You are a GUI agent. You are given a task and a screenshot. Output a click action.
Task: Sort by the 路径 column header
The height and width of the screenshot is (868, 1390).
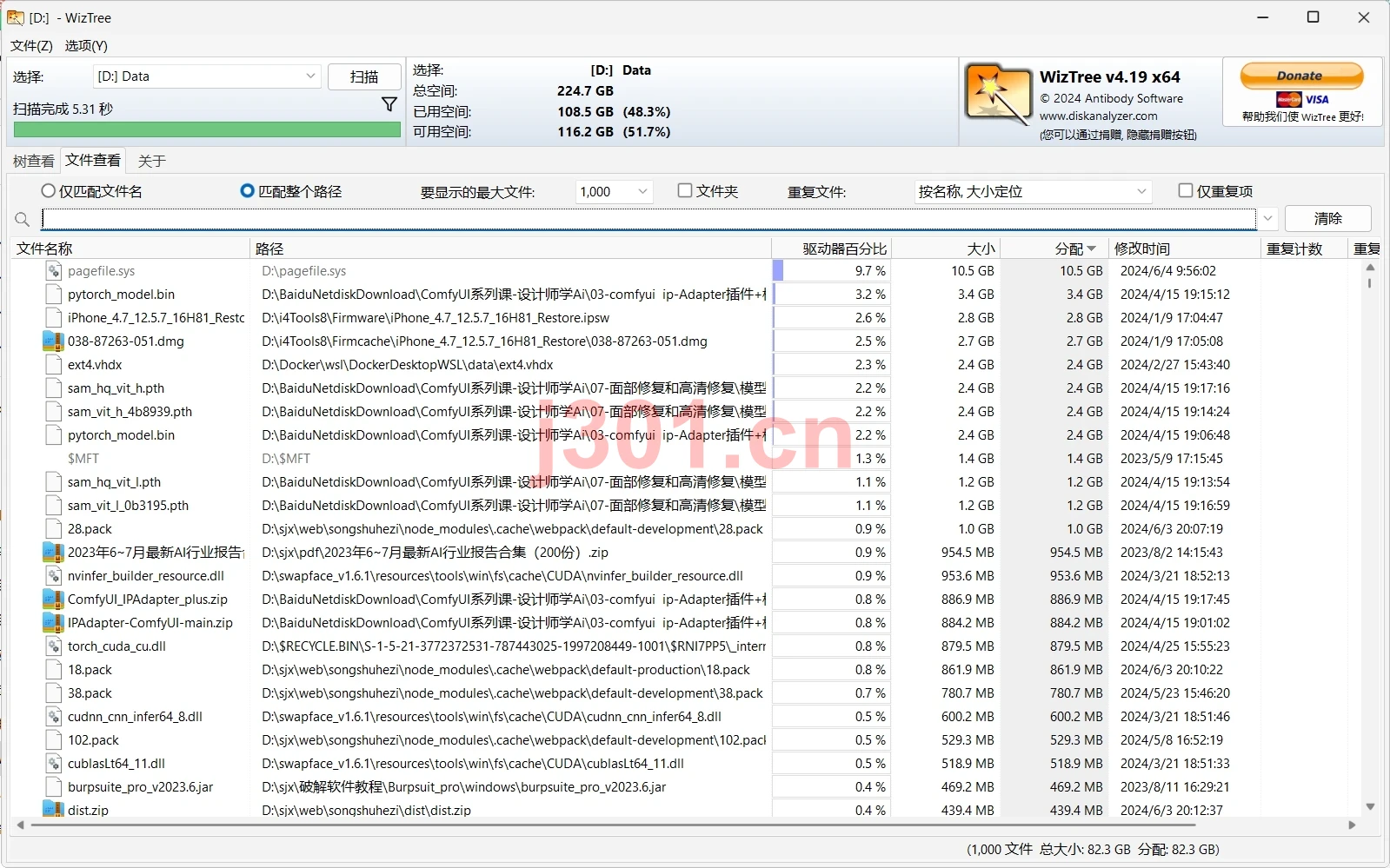tap(510, 248)
